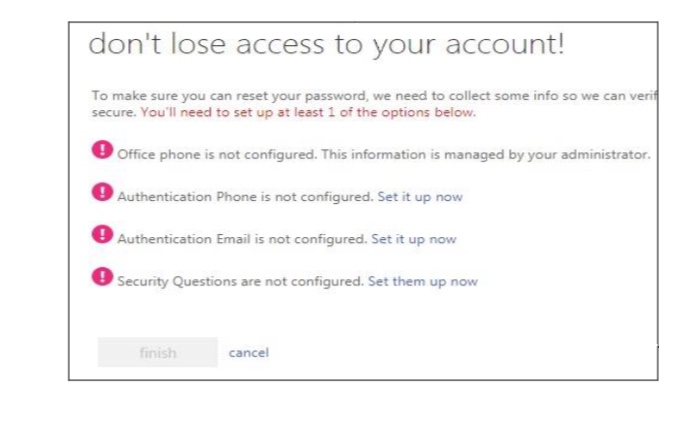Set up the Authentication Phone now
This screenshot has height=433, width=698.
point(420,197)
